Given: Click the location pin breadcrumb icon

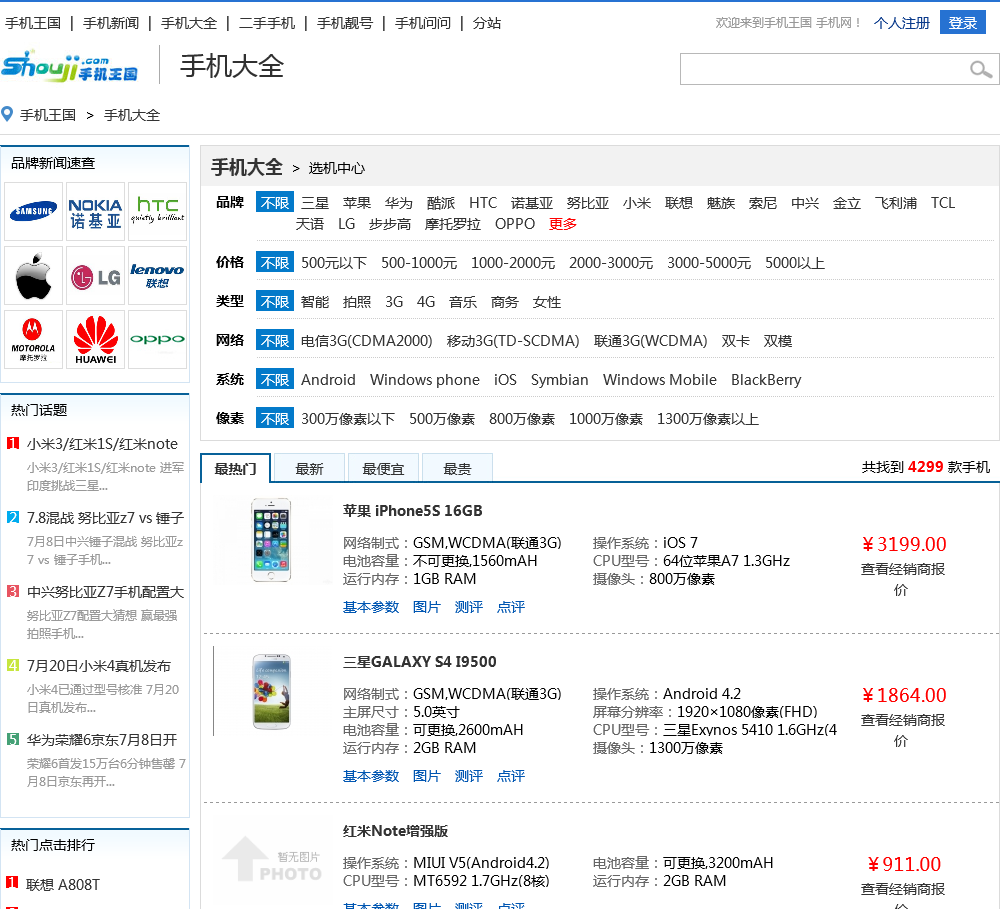Looking at the screenshot, I should click(7, 114).
